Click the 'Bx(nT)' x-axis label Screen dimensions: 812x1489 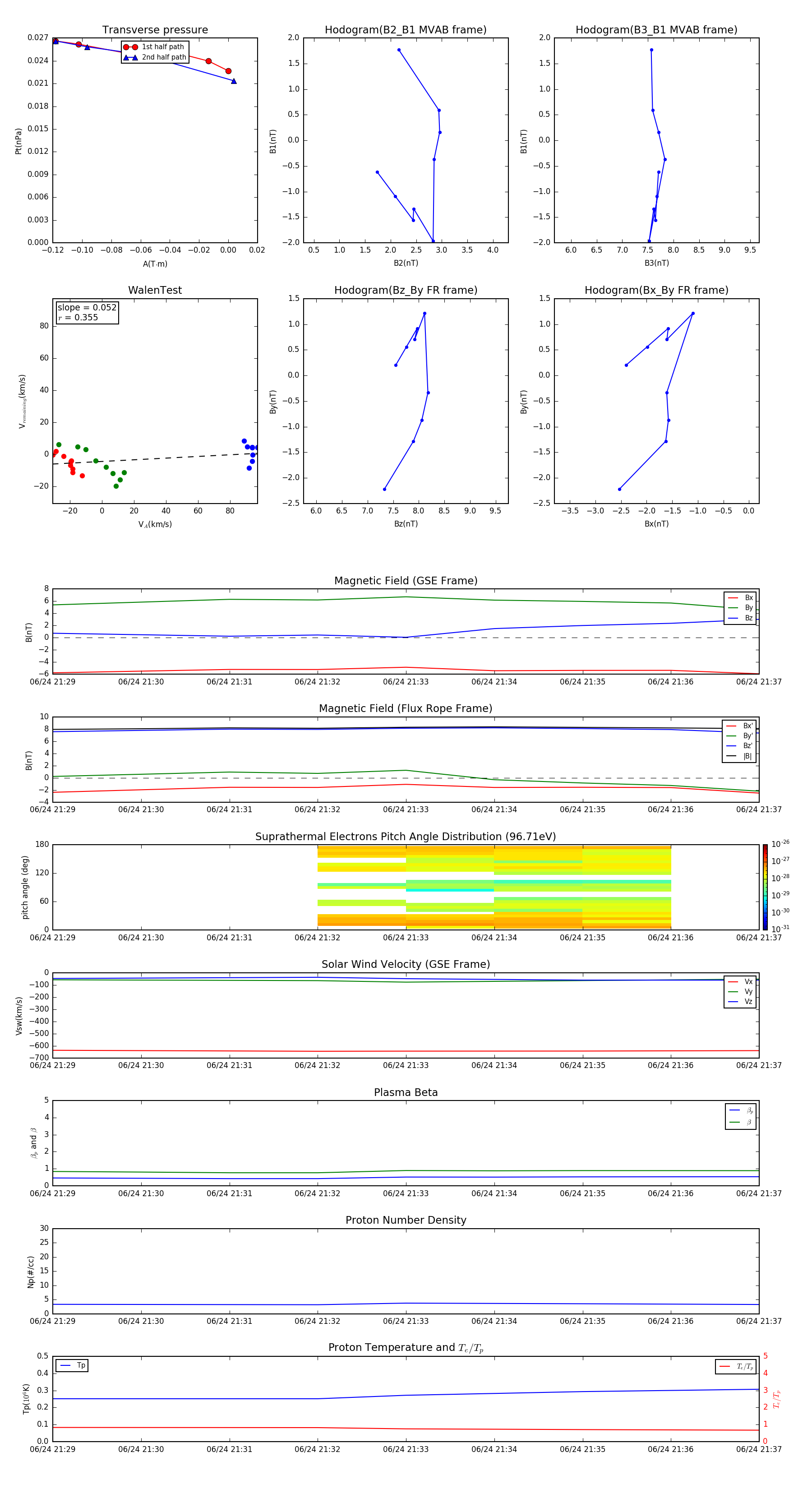click(x=656, y=524)
